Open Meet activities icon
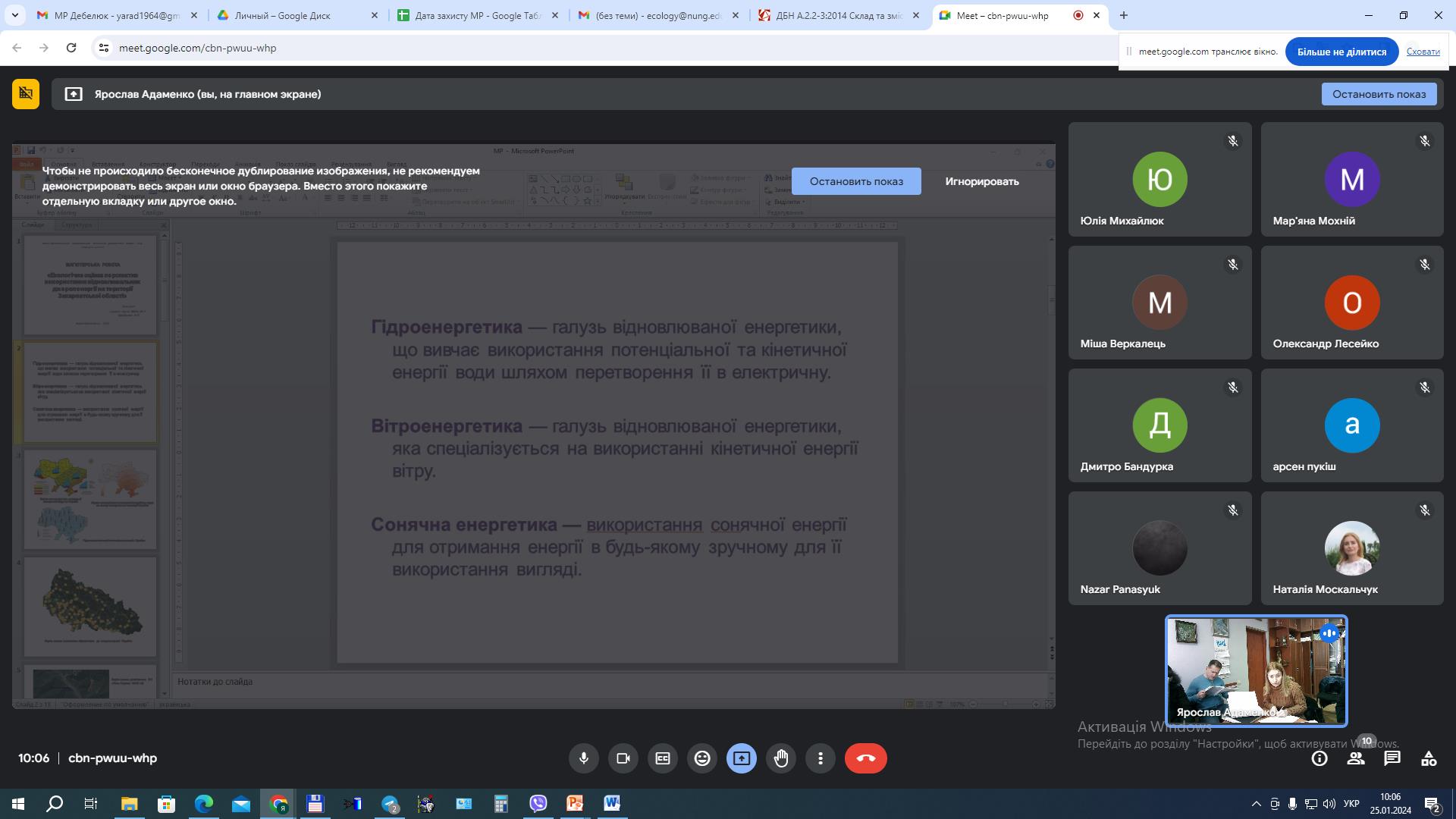The height and width of the screenshot is (819, 1456). tap(1429, 758)
